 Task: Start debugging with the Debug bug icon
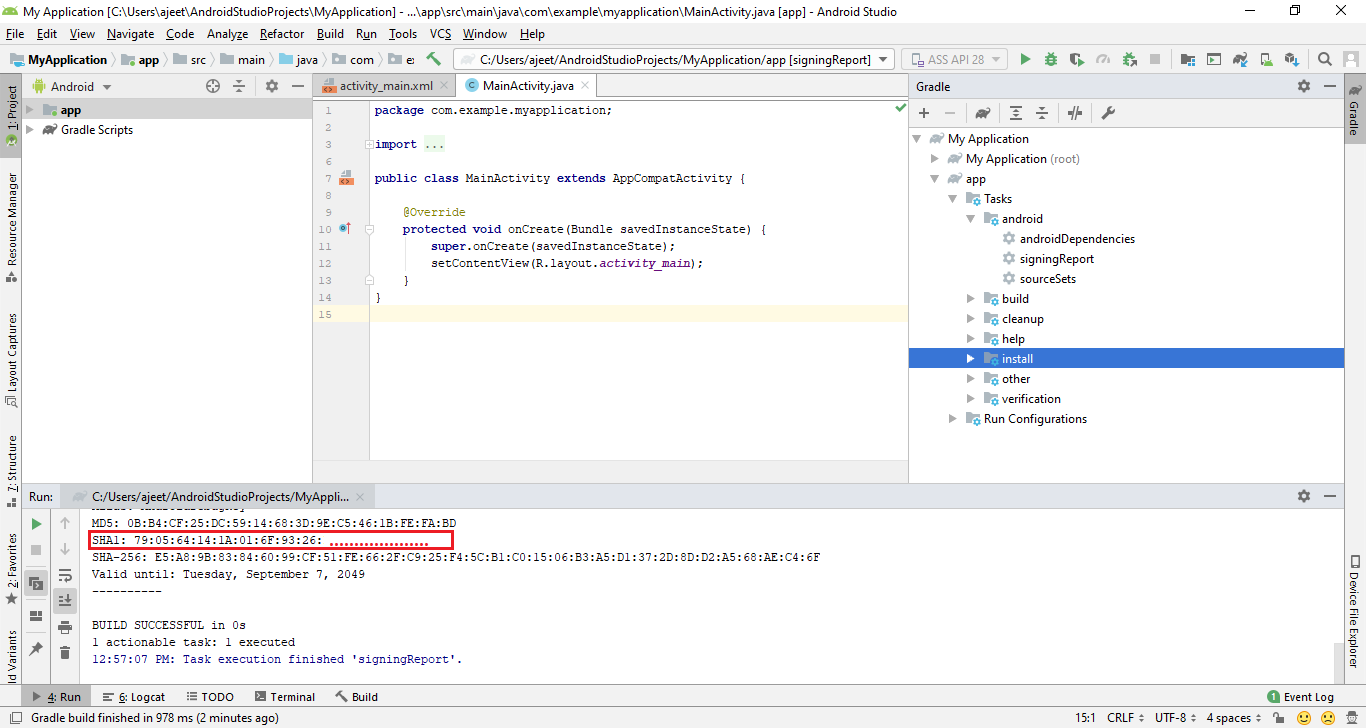[x=1051, y=60]
